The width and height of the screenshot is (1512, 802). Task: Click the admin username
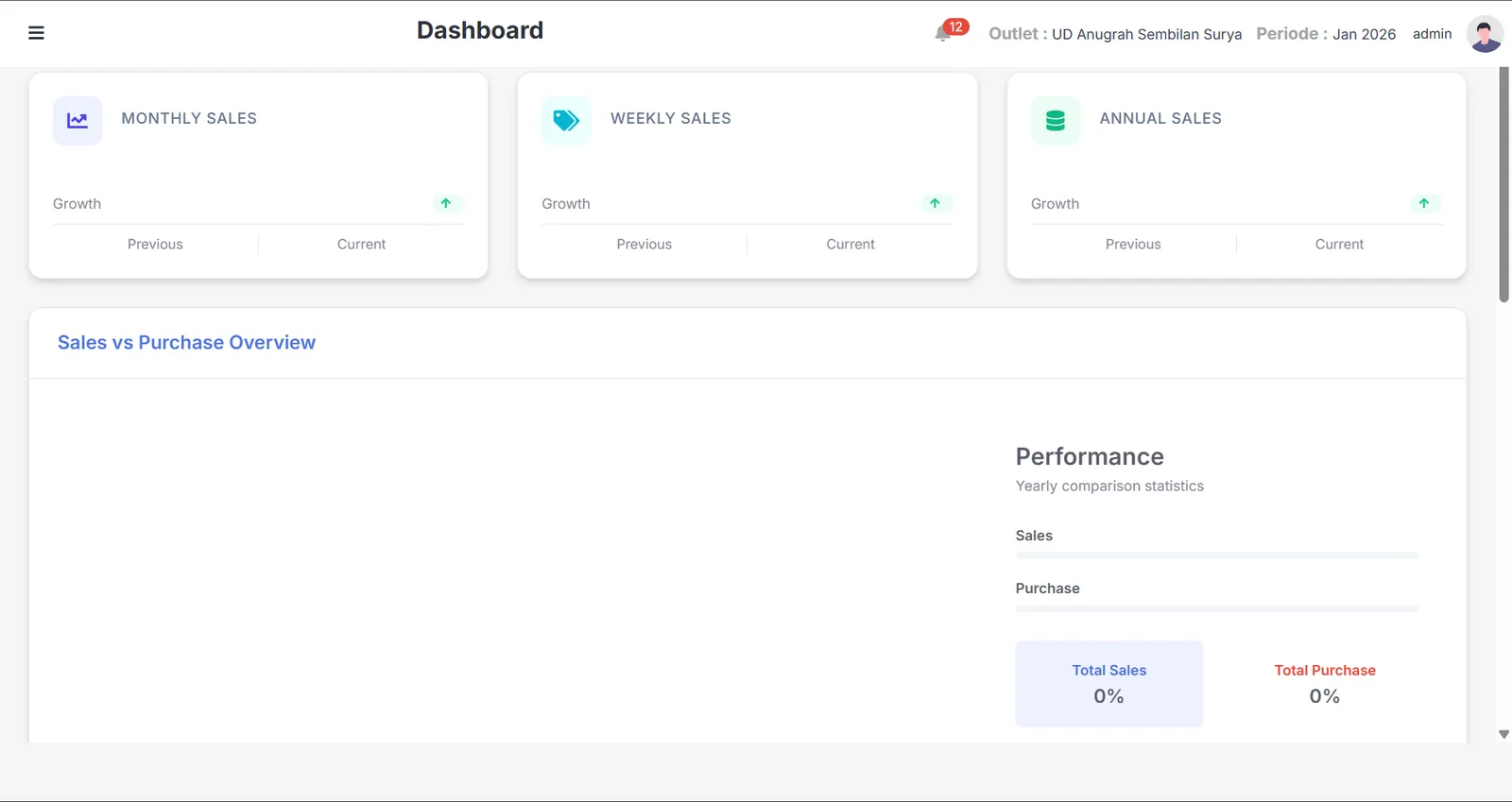[x=1432, y=34]
